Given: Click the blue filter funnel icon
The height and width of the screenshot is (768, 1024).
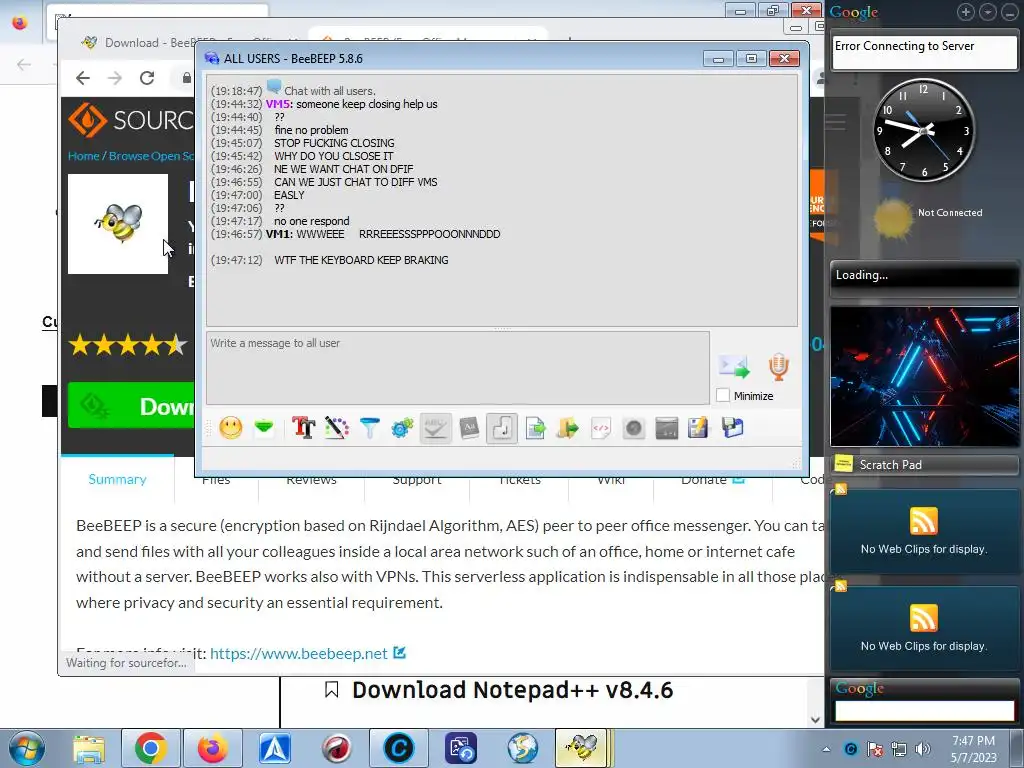Looking at the screenshot, I should pos(370,428).
